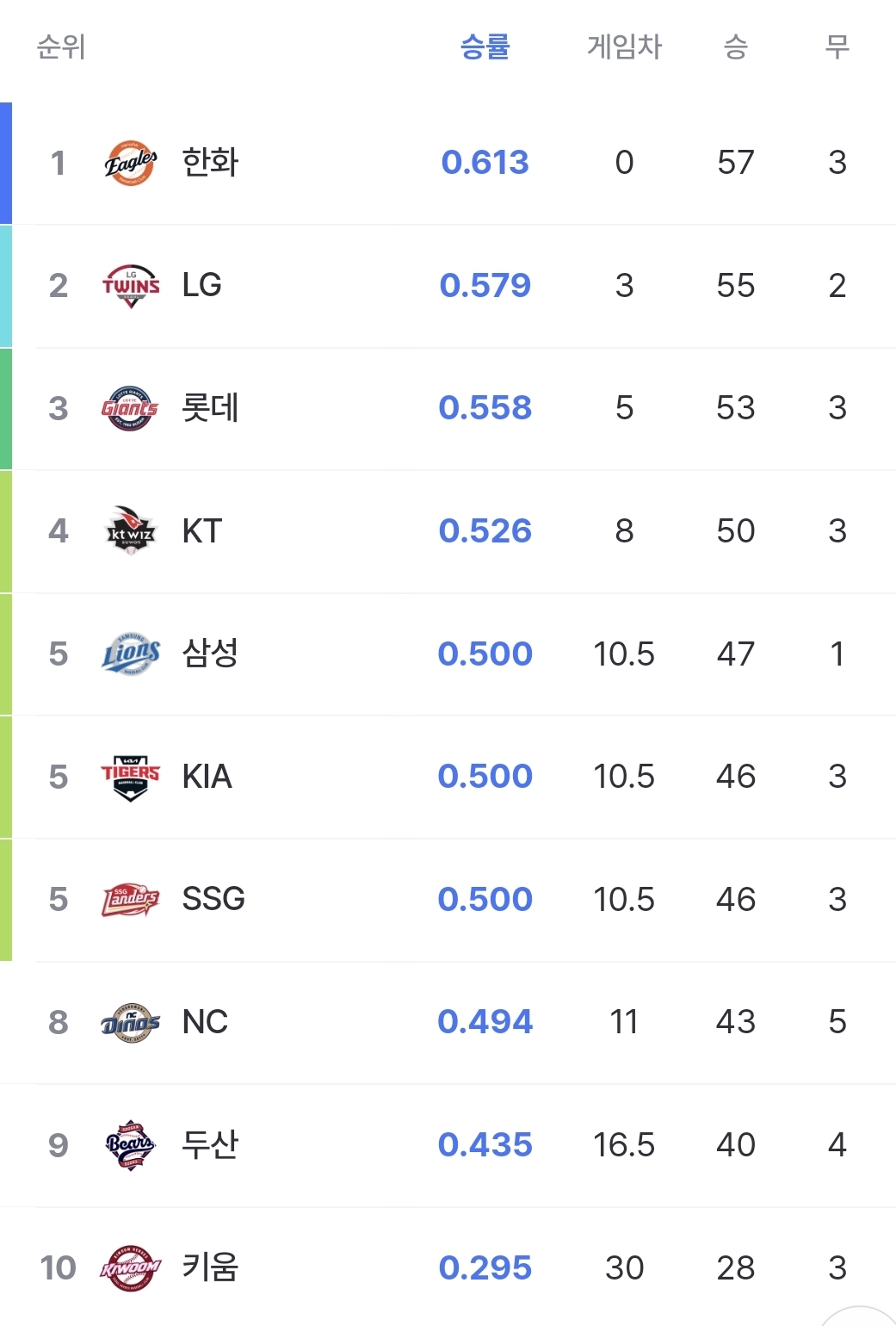Open the 롯데 team name link
The width and height of the screenshot is (896, 1326).
[x=210, y=407]
